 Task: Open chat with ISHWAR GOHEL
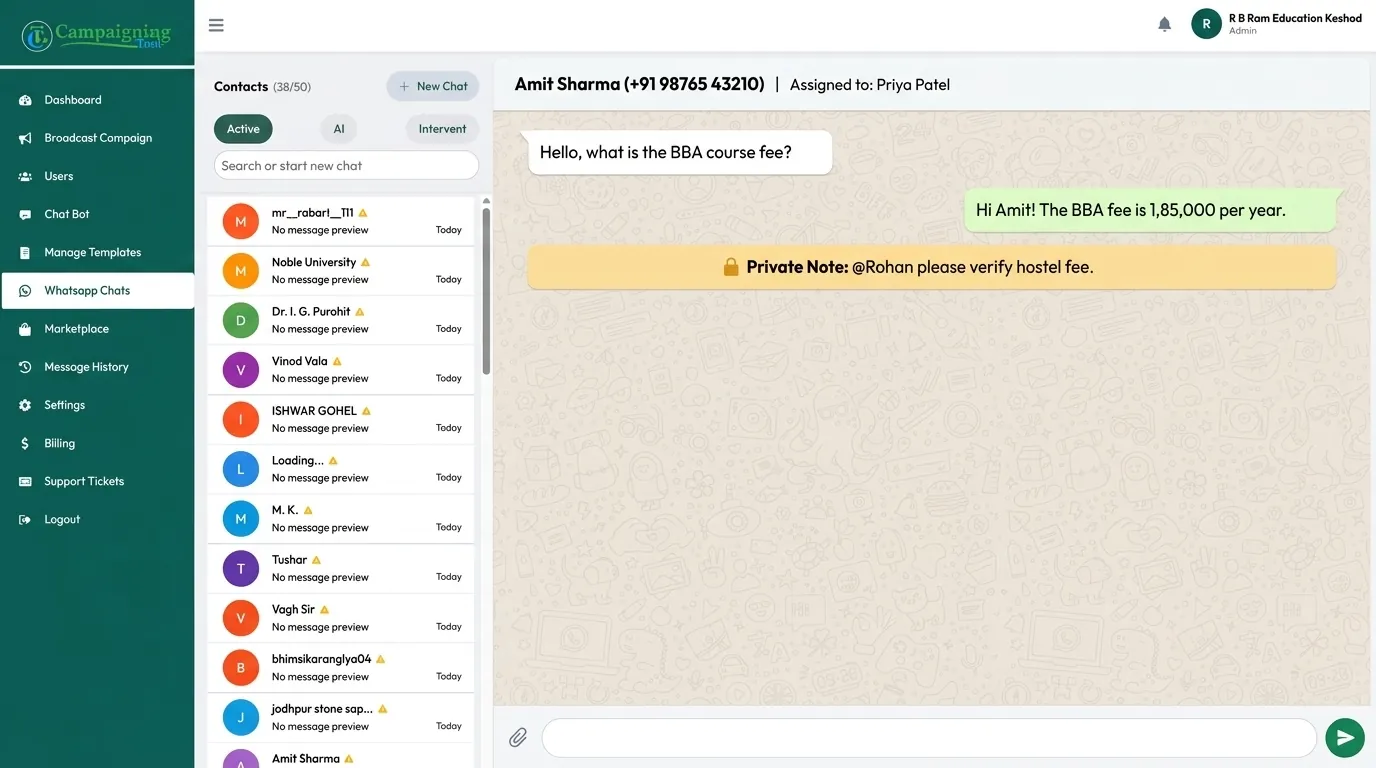click(x=340, y=419)
